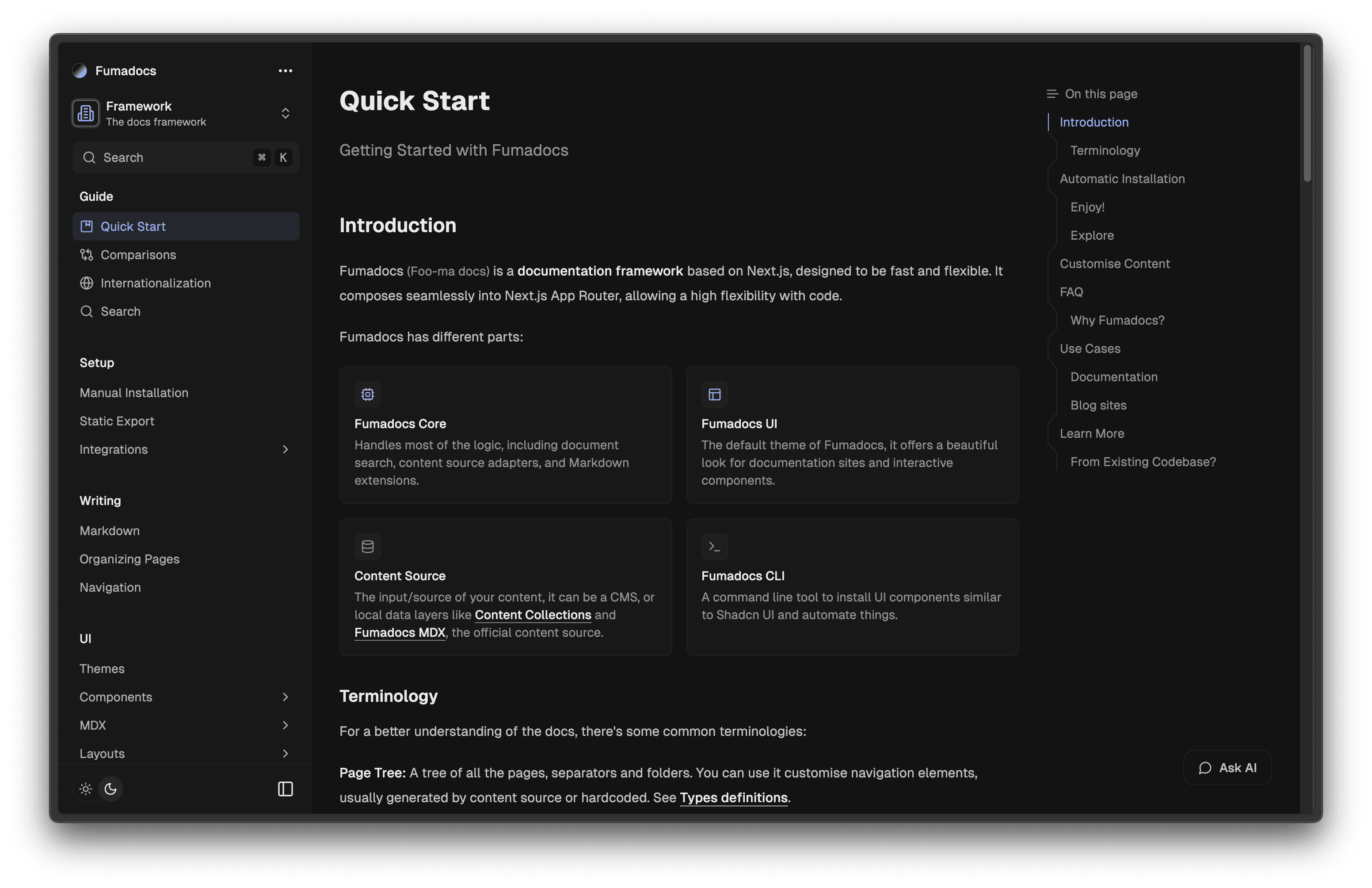Click the K shortcut key badge
1372x888 pixels.
[x=283, y=157]
